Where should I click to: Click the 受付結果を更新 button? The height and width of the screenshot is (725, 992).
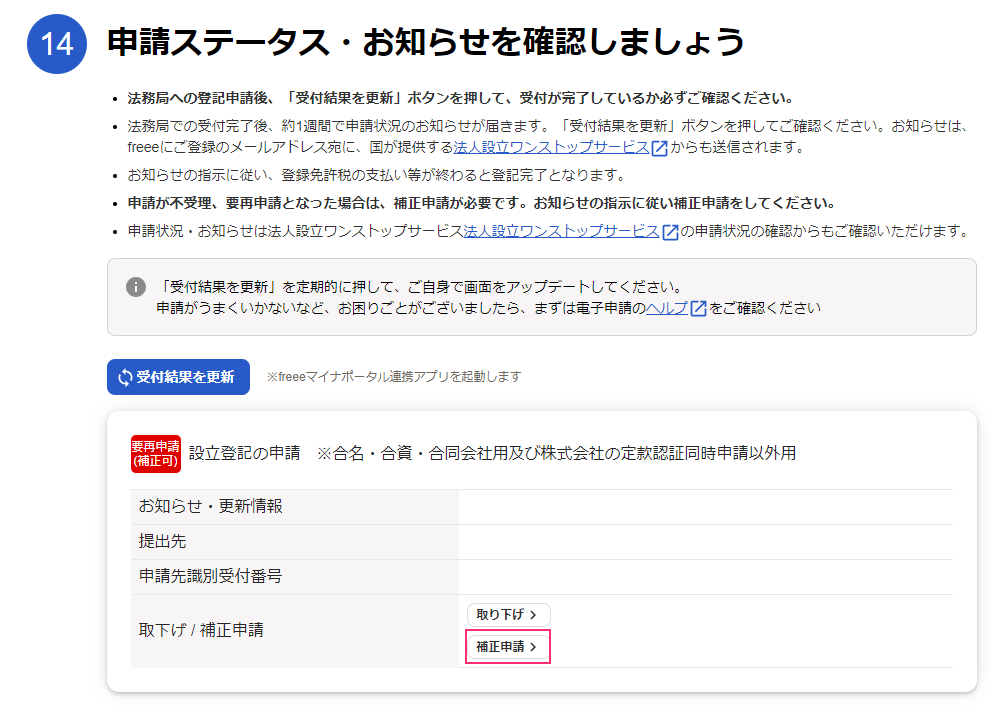click(178, 377)
